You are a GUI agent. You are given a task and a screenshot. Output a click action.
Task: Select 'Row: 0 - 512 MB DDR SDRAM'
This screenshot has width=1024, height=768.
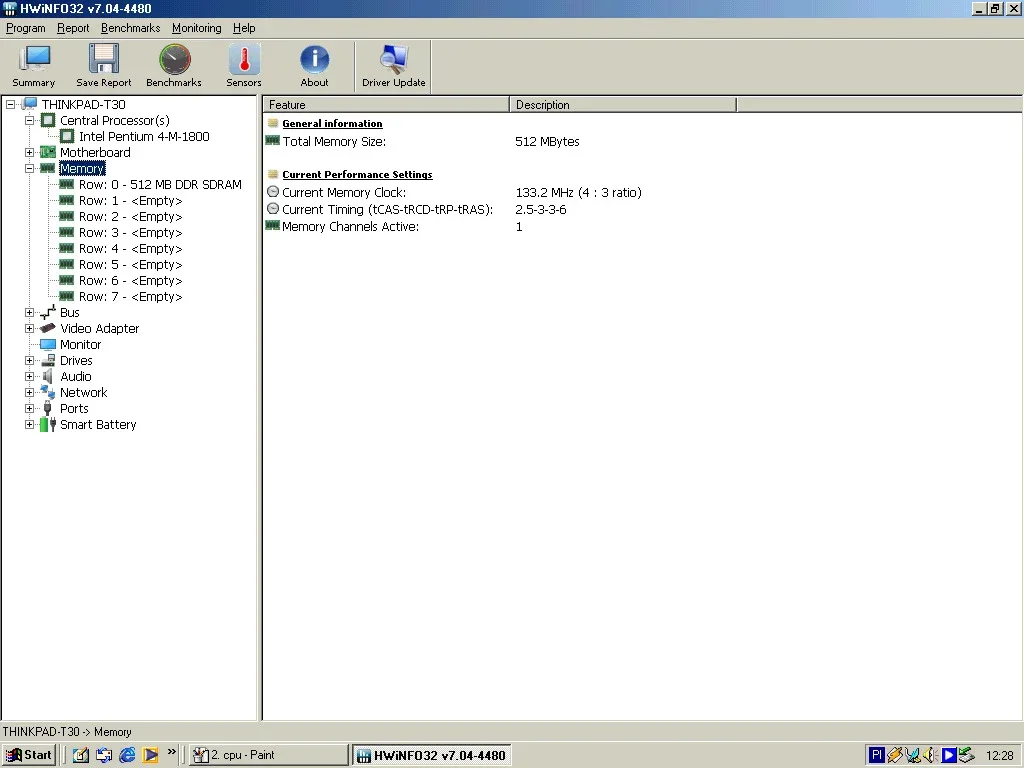(160, 184)
